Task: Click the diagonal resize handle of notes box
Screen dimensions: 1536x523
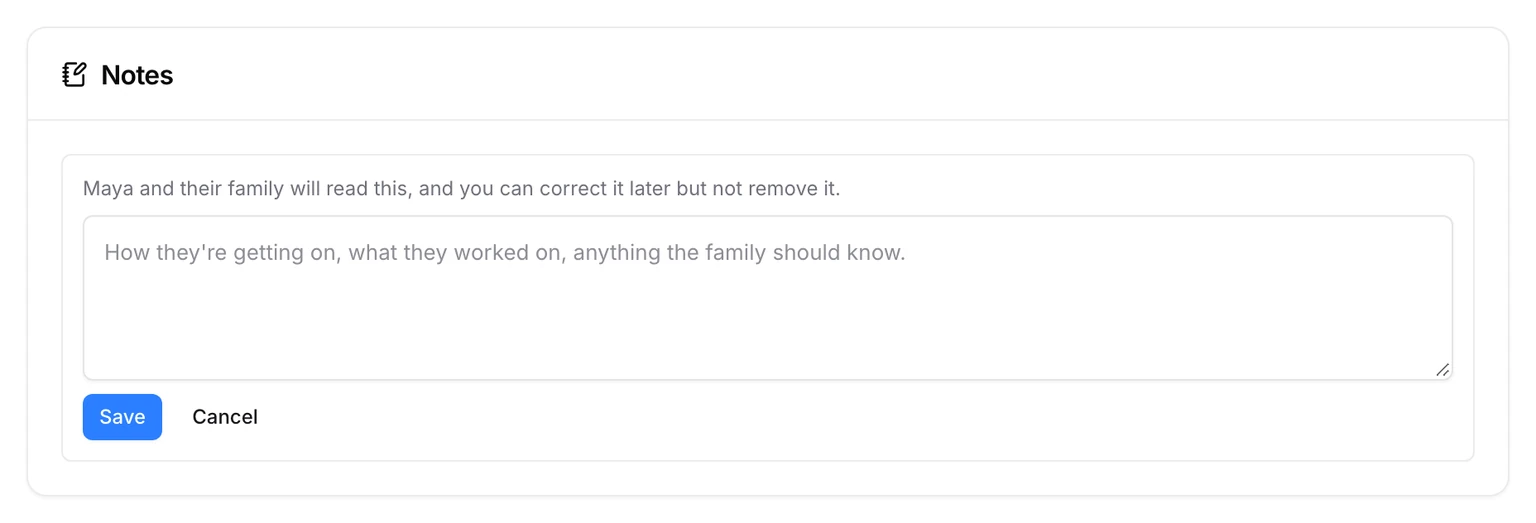Action: 1442,370
